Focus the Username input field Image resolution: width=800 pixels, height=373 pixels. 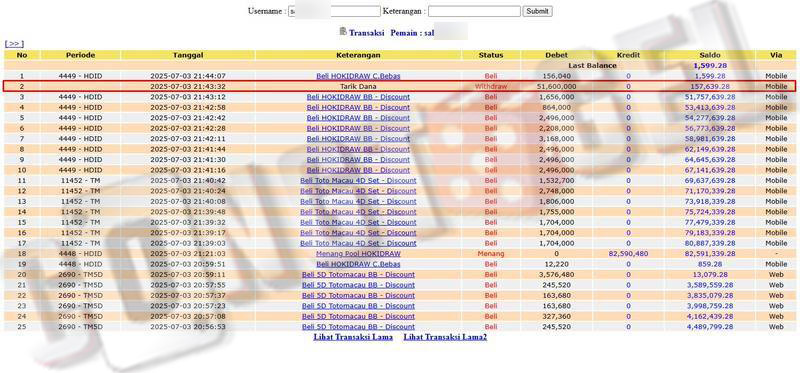tap(335, 11)
